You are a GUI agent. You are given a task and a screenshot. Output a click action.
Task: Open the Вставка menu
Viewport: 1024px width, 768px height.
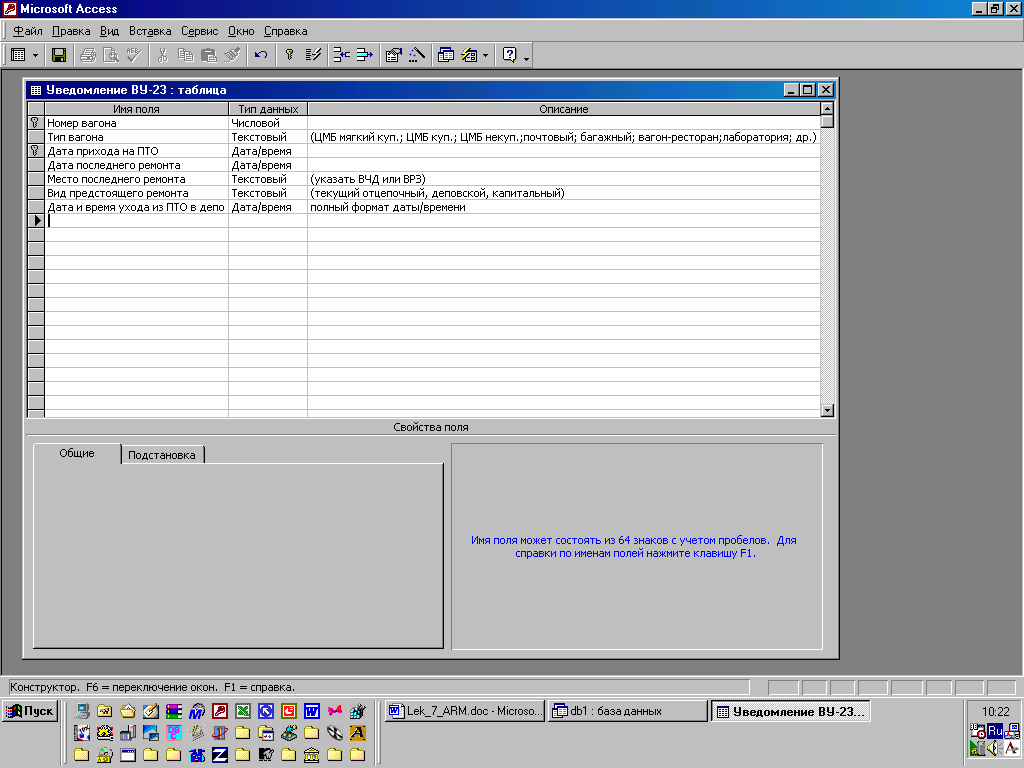(150, 31)
